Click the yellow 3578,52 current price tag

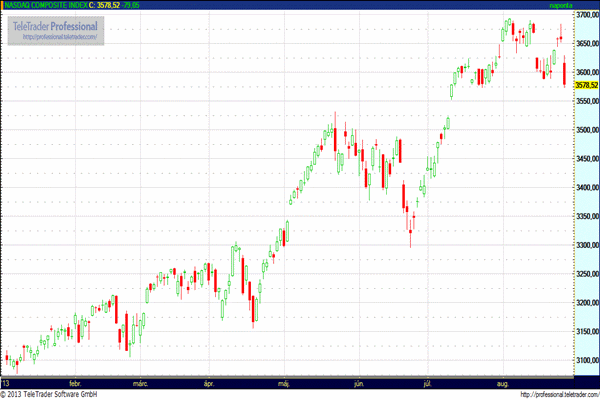(585, 86)
